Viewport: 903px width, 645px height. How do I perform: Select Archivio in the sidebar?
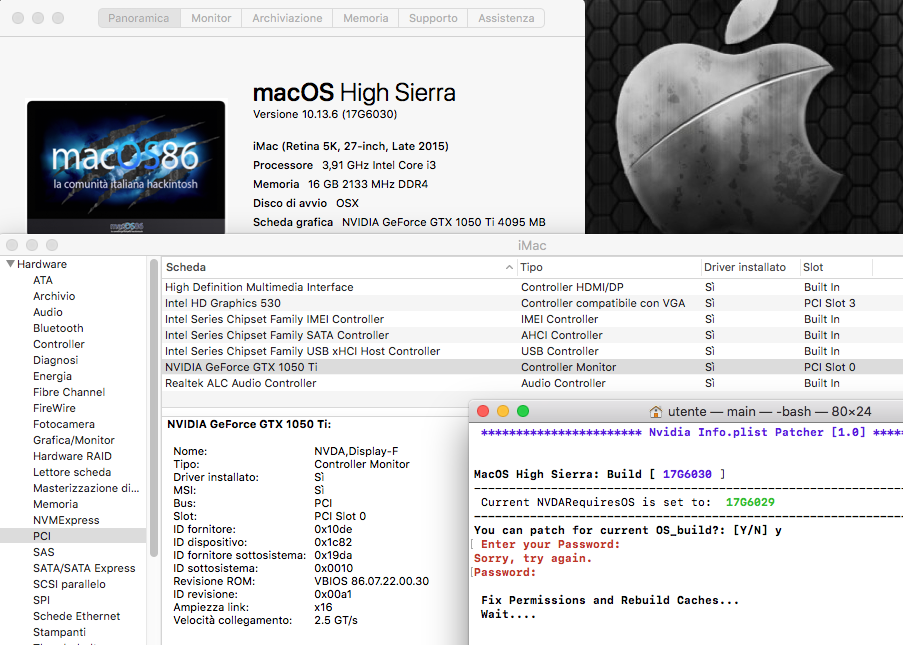coord(54,296)
